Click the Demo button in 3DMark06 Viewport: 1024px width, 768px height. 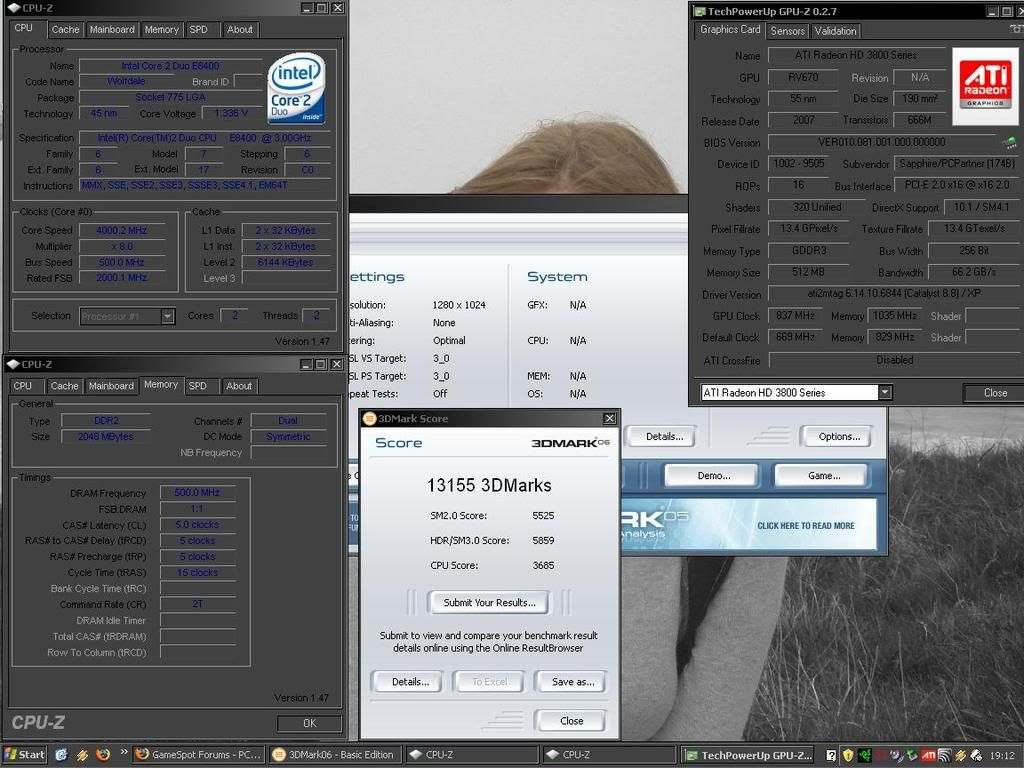coord(713,475)
